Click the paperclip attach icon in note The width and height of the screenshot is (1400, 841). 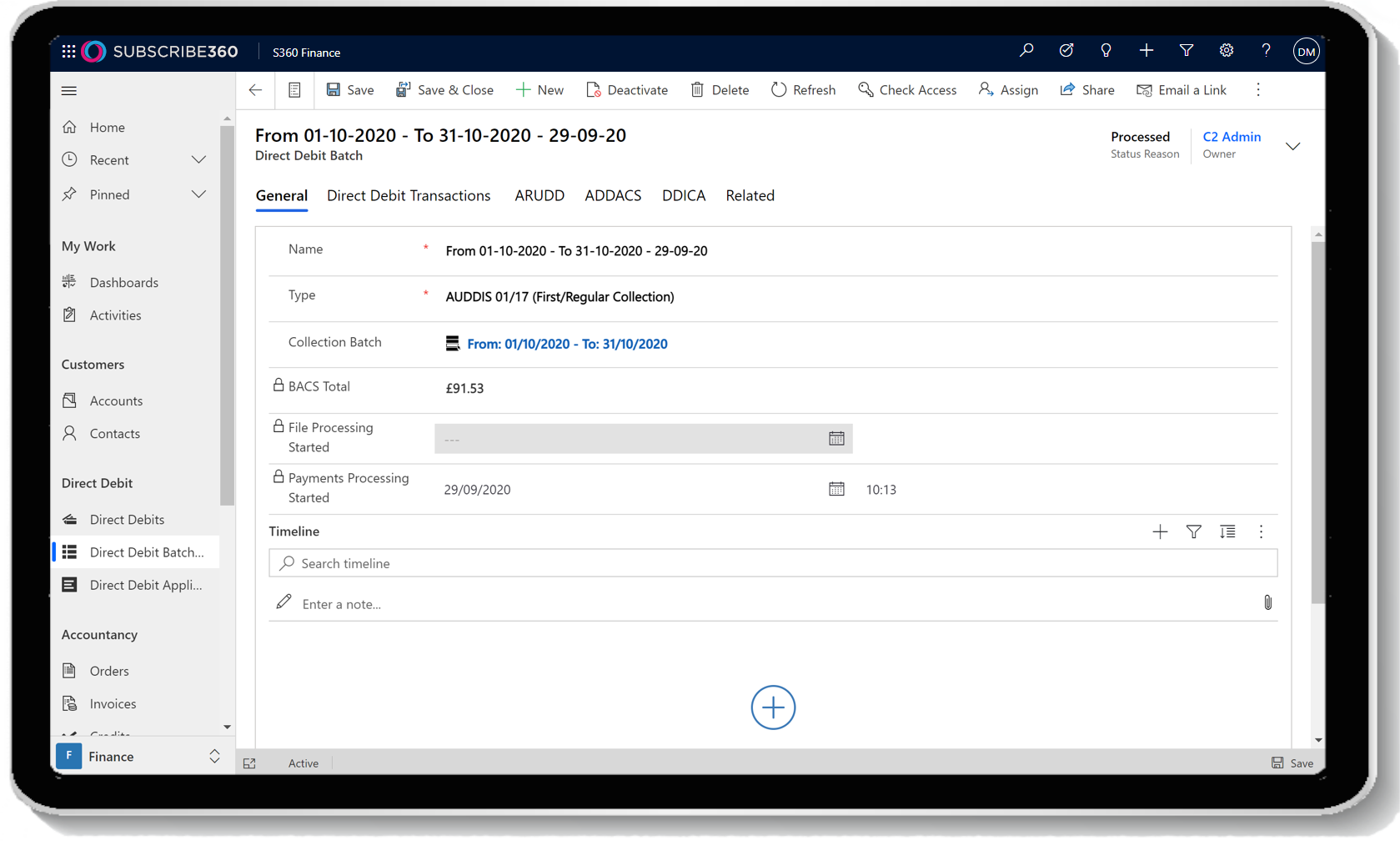1267,602
